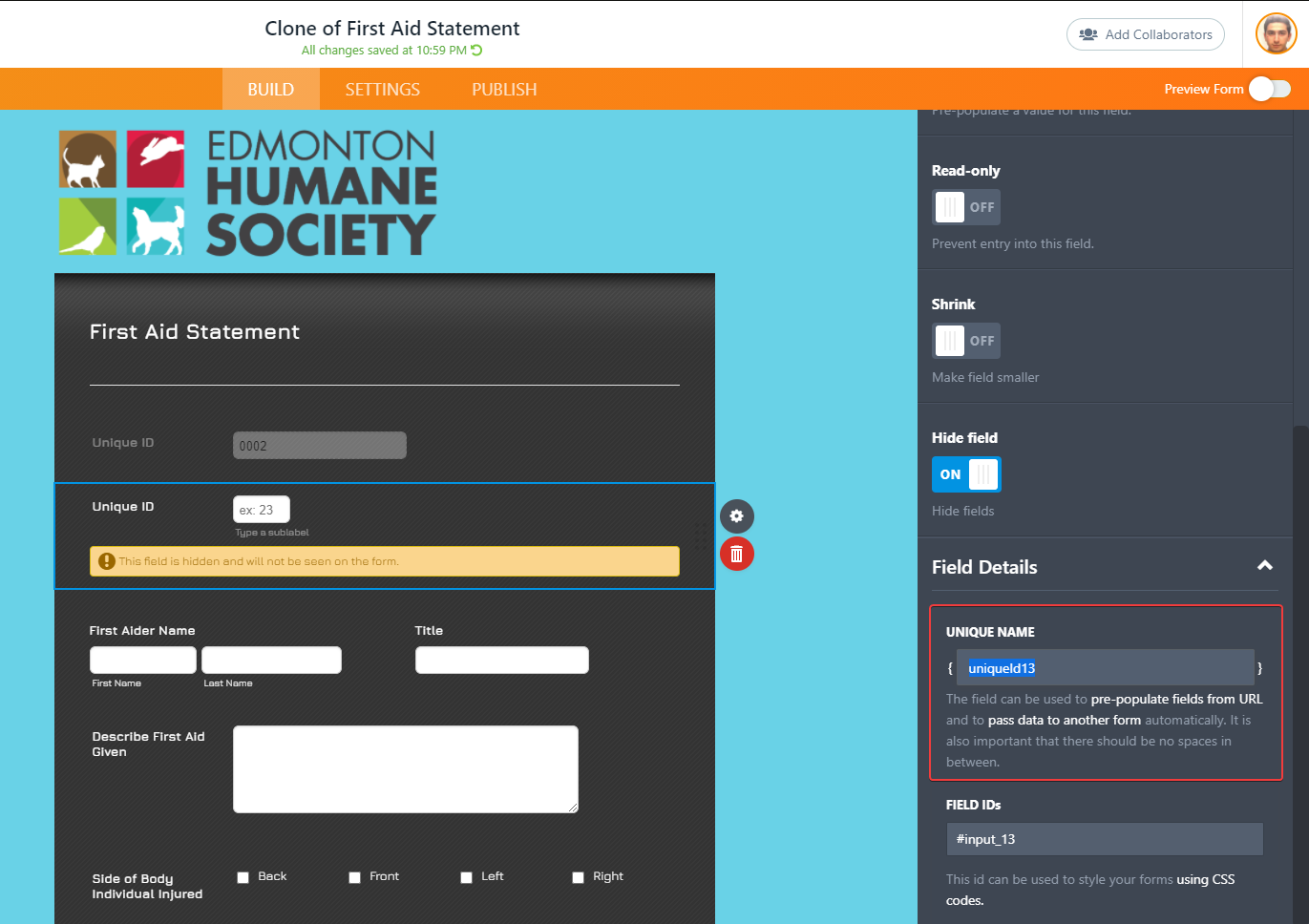Click the form title Clone of First Aid Statement
Image resolution: width=1309 pixels, height=924 pixels.
click(x=392, y=29)
